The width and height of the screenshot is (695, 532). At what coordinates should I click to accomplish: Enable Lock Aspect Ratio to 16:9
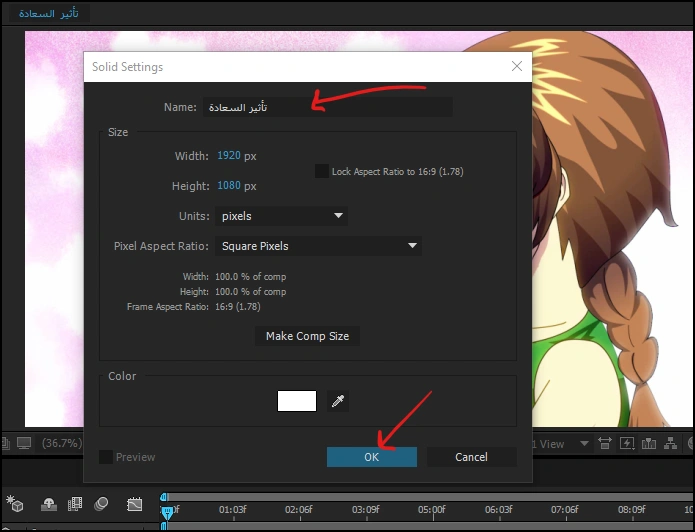[322, 171]
